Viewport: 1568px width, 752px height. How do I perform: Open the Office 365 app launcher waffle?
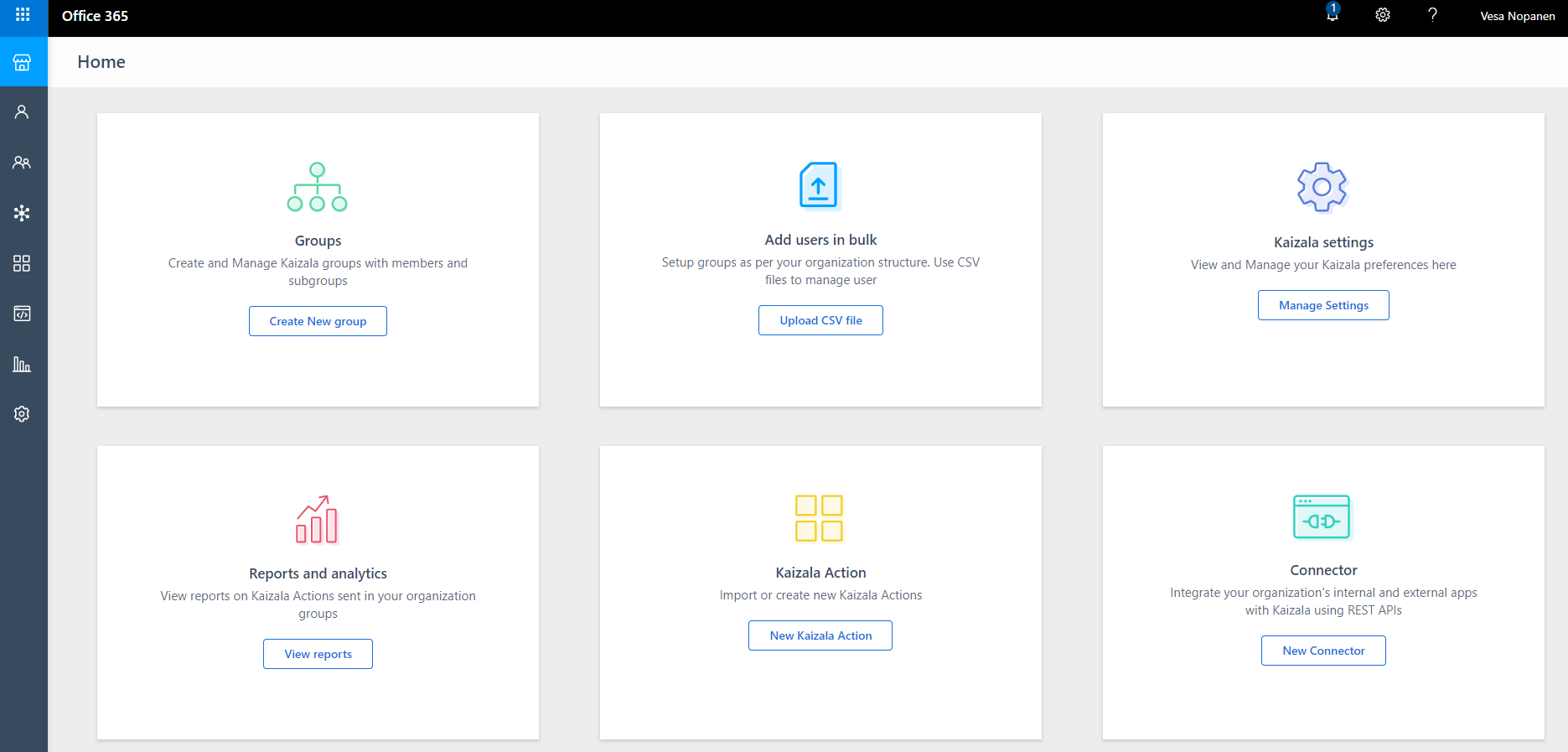point(23,15)
